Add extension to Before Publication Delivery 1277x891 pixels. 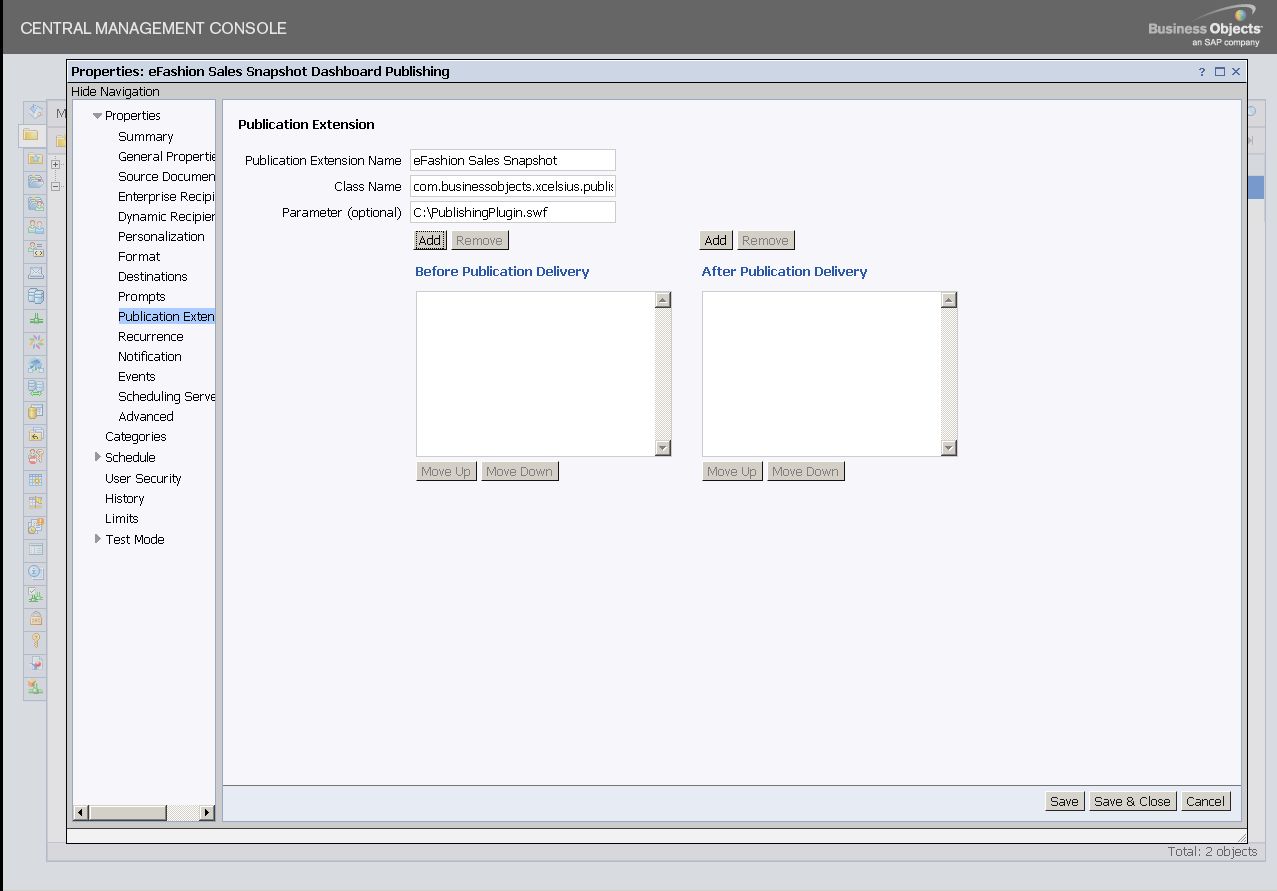pyautogui.click(x=430, y=241)
